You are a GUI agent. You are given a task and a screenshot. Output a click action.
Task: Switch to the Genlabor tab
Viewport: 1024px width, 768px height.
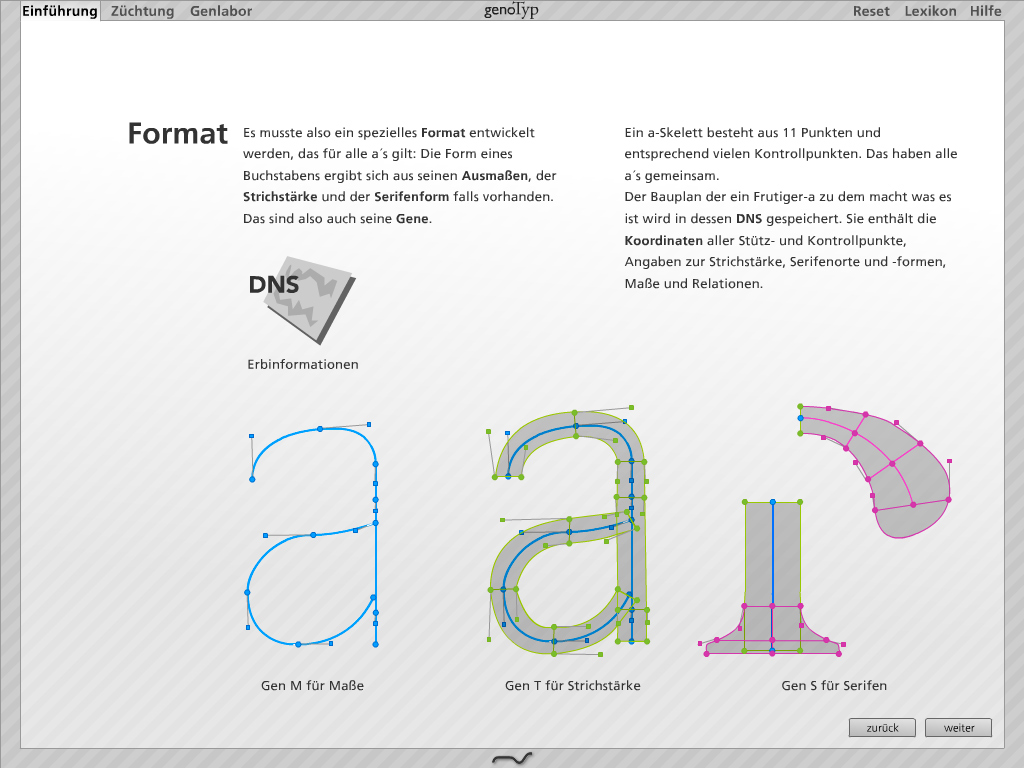(221, 11)
